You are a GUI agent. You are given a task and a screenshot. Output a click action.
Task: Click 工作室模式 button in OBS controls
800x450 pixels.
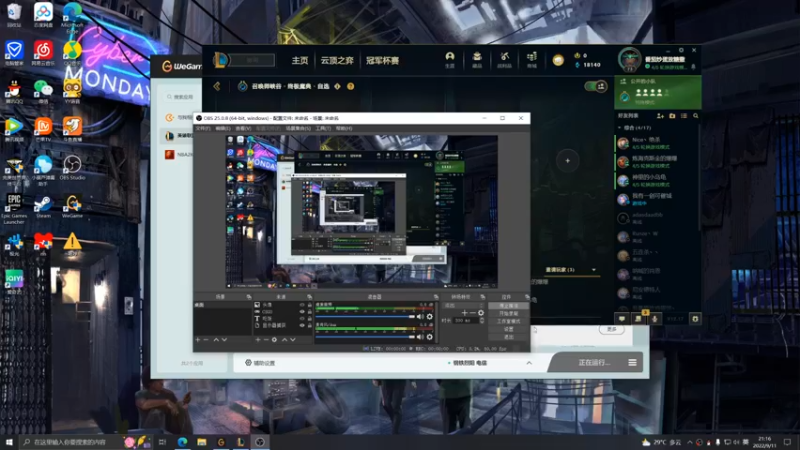[x=508, y=321]
